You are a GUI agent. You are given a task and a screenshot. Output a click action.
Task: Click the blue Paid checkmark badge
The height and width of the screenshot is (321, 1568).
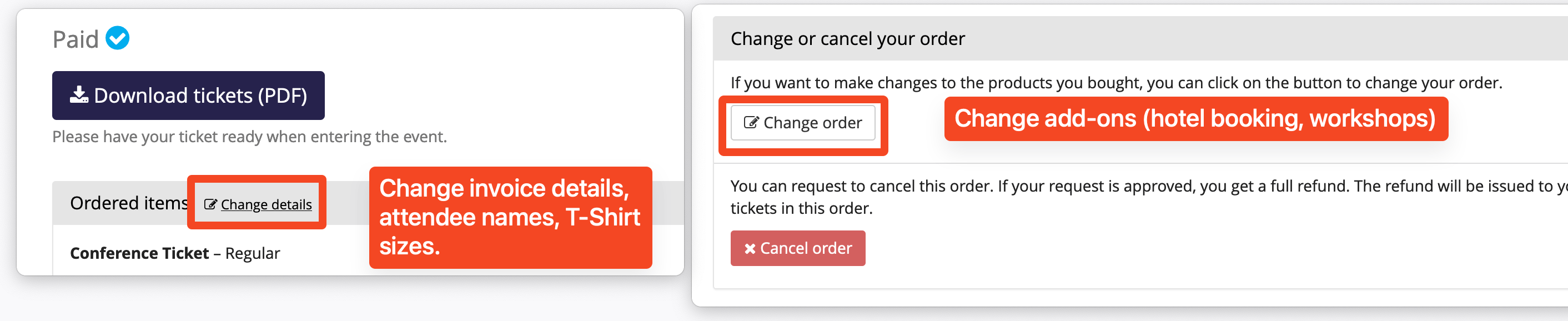tap(118, 38)
